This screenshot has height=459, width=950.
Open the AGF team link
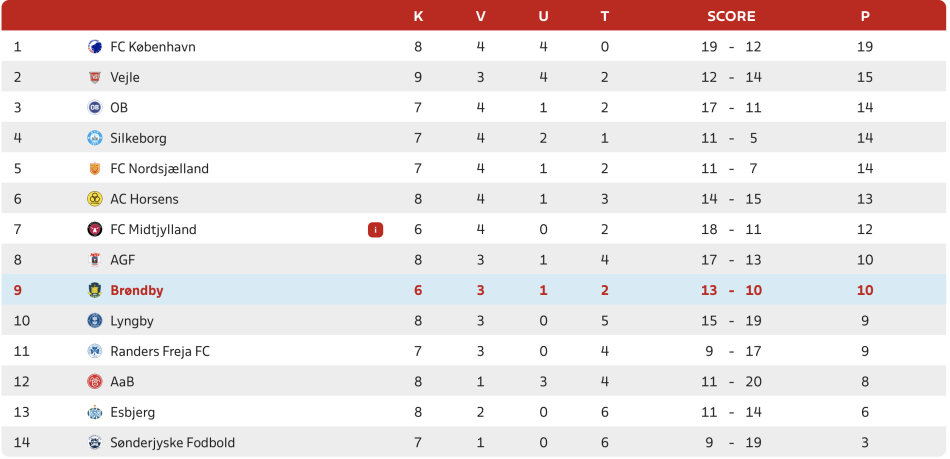[122, 260]
